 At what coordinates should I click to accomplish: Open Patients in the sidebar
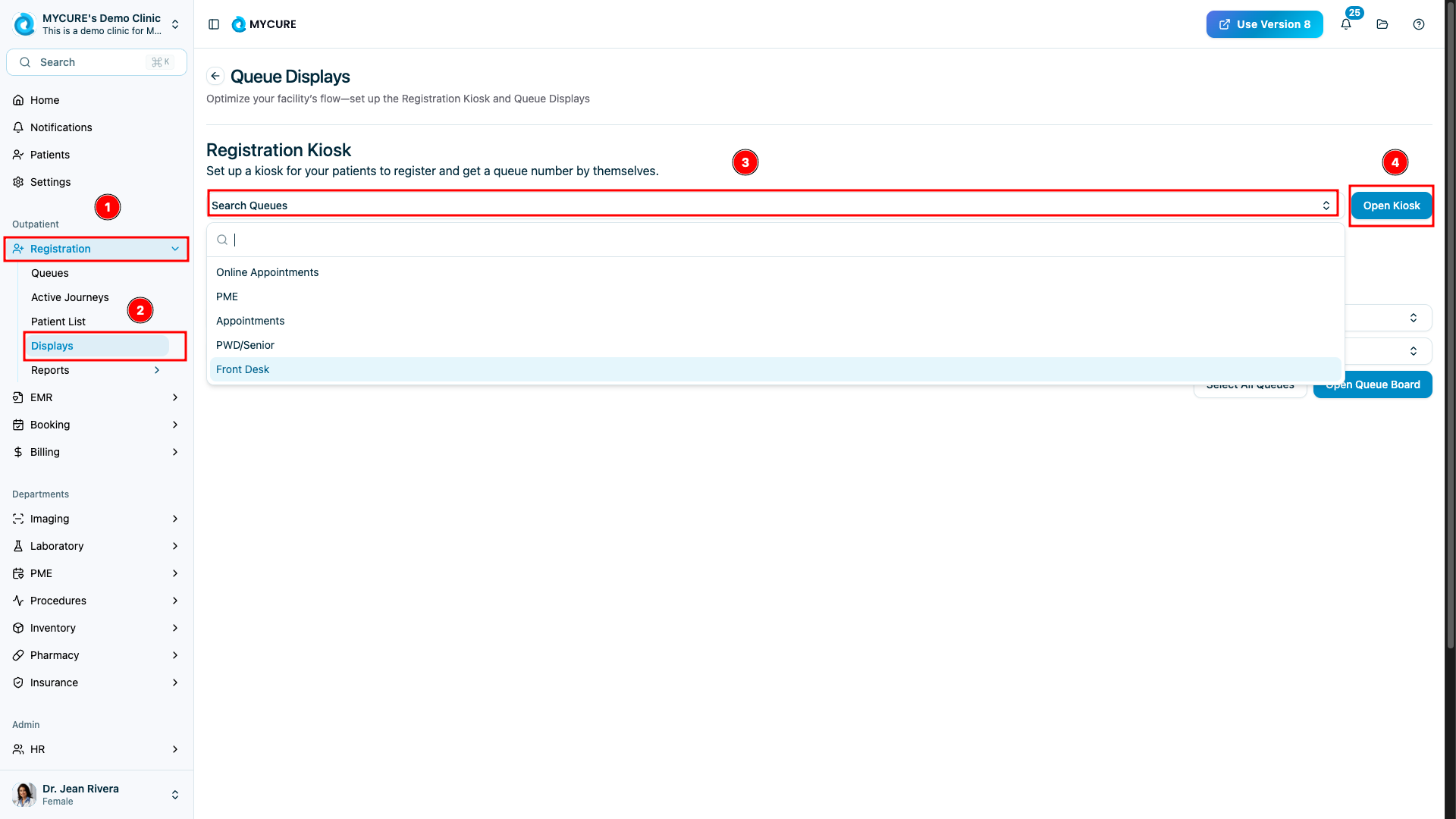point(50,155)
